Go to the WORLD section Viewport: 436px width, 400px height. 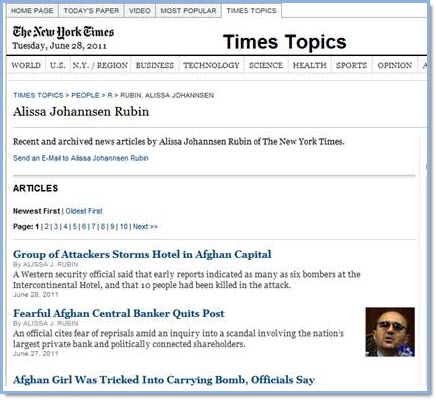tap(26, 65)
